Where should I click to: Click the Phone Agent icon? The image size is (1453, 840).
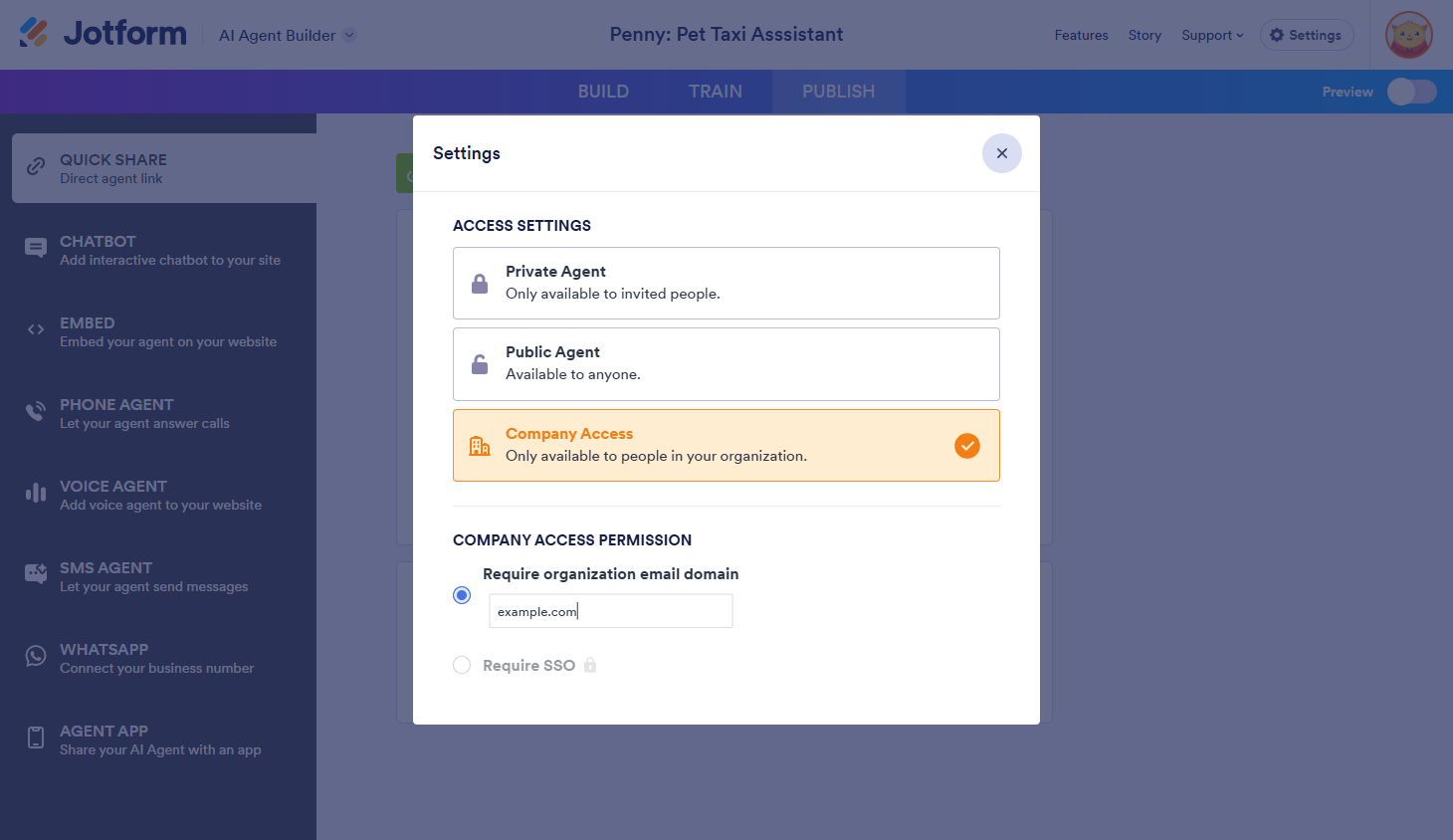[36, 412]
